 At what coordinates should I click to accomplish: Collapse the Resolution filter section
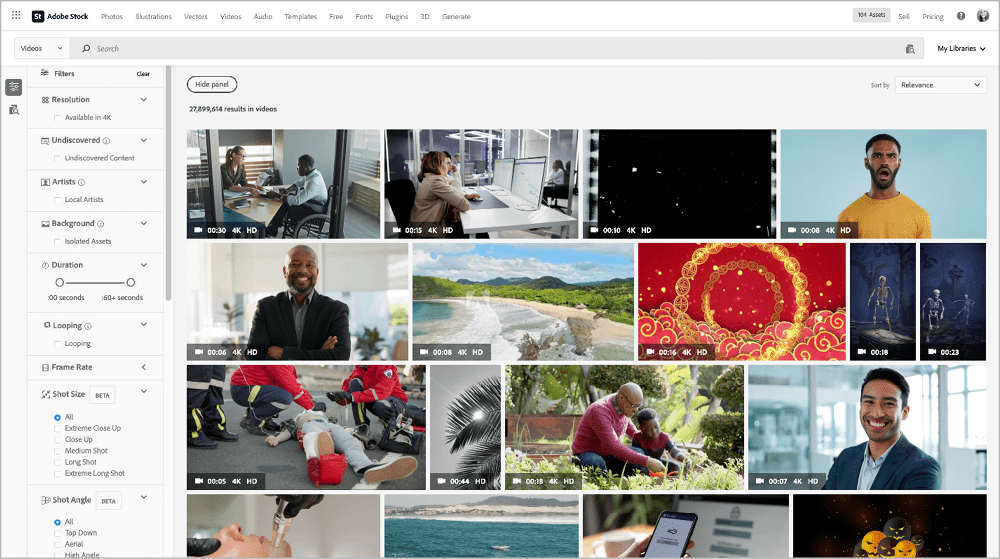coord(143,100)
